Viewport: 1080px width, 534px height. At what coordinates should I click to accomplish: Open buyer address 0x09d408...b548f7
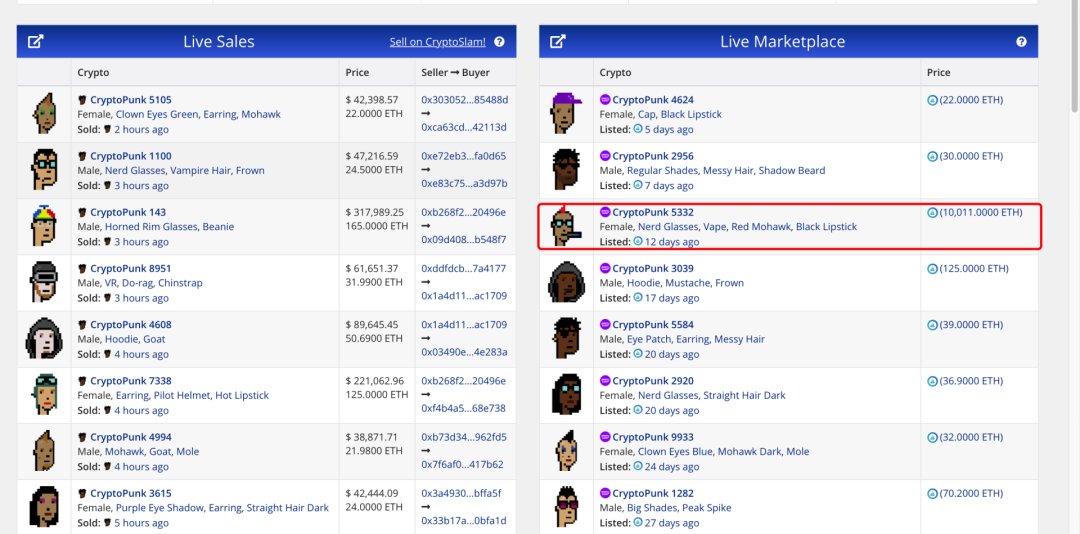pos(464,239)
